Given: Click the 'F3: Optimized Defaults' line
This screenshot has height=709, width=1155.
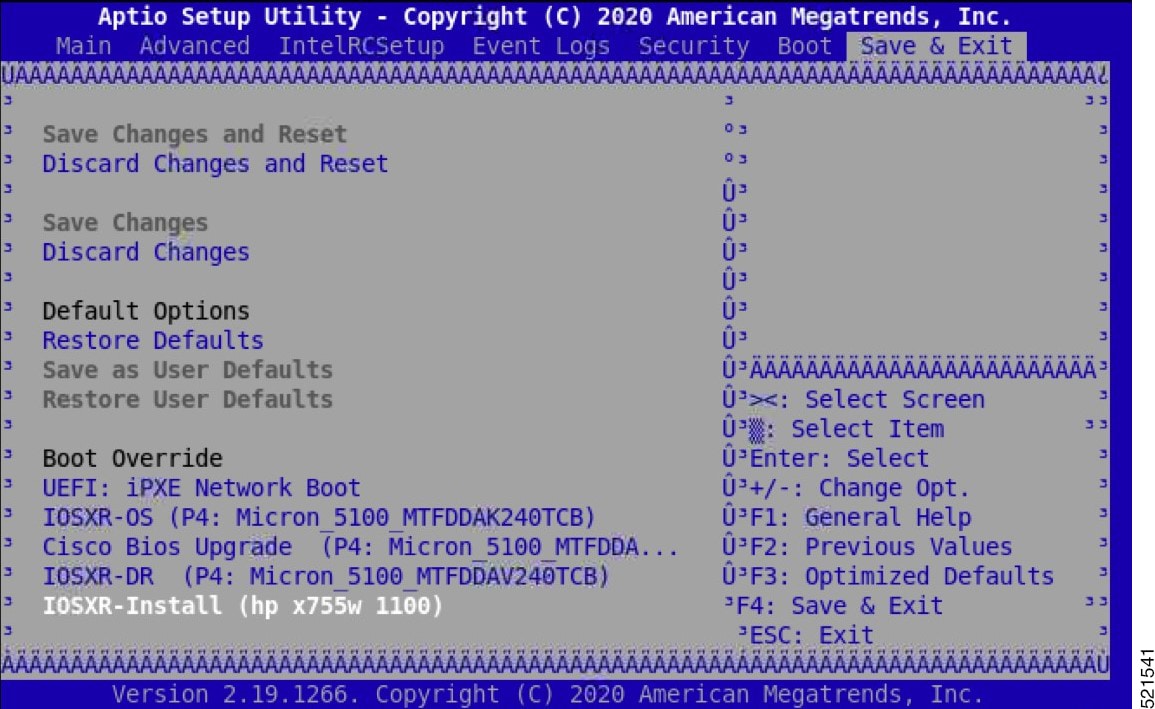Looking at the screenshot, I should click(902, 576).
